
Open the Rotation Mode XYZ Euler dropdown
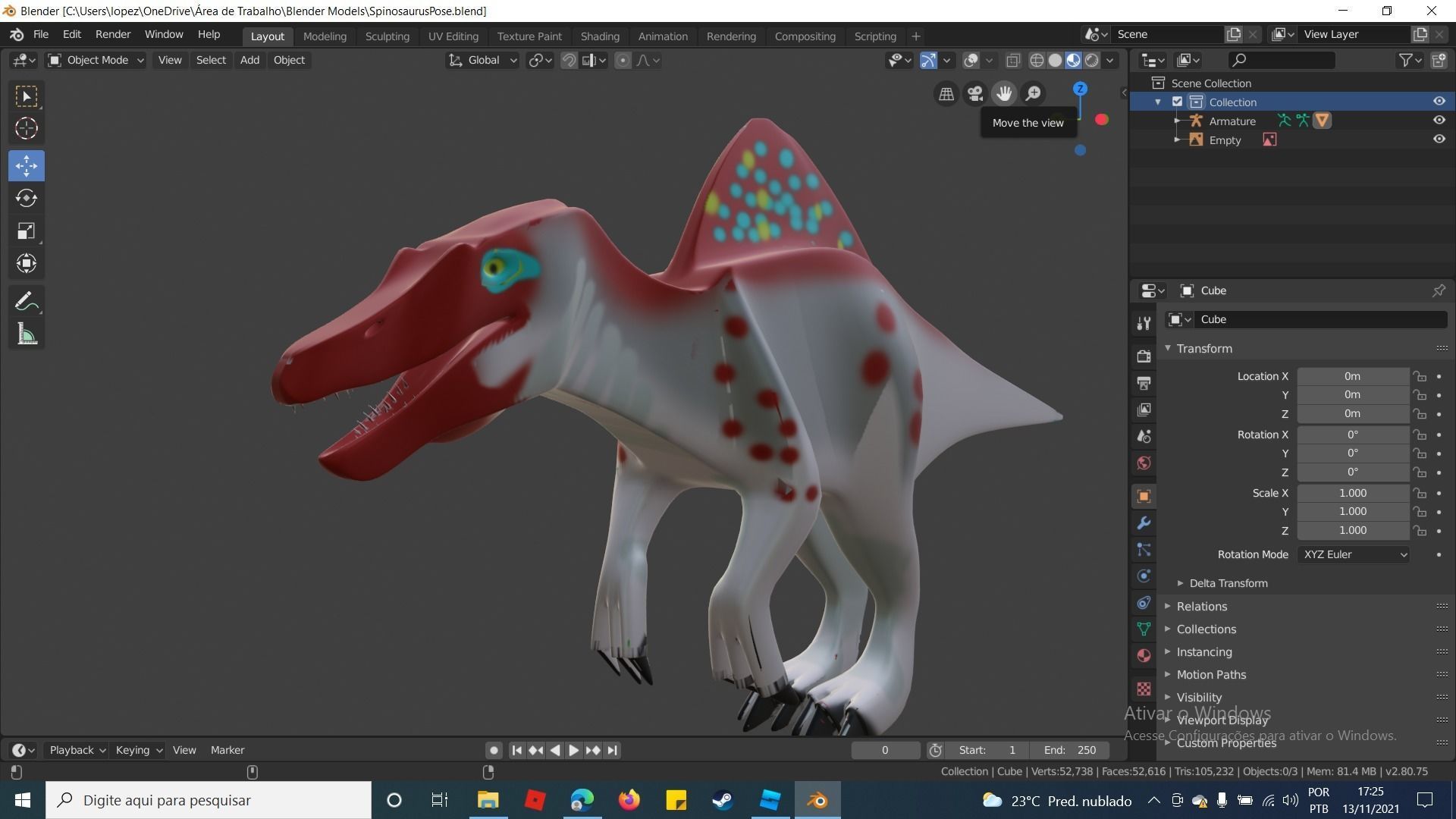(1354, 554)
